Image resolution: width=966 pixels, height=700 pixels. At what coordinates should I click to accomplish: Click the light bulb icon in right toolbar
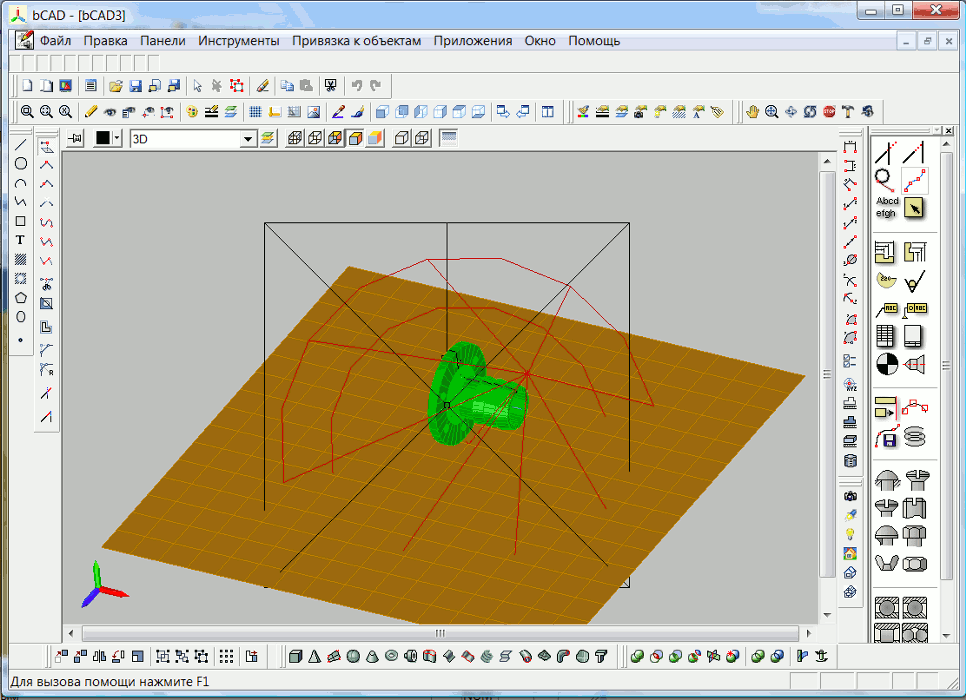pyautogui.click(x=850, y=534)
